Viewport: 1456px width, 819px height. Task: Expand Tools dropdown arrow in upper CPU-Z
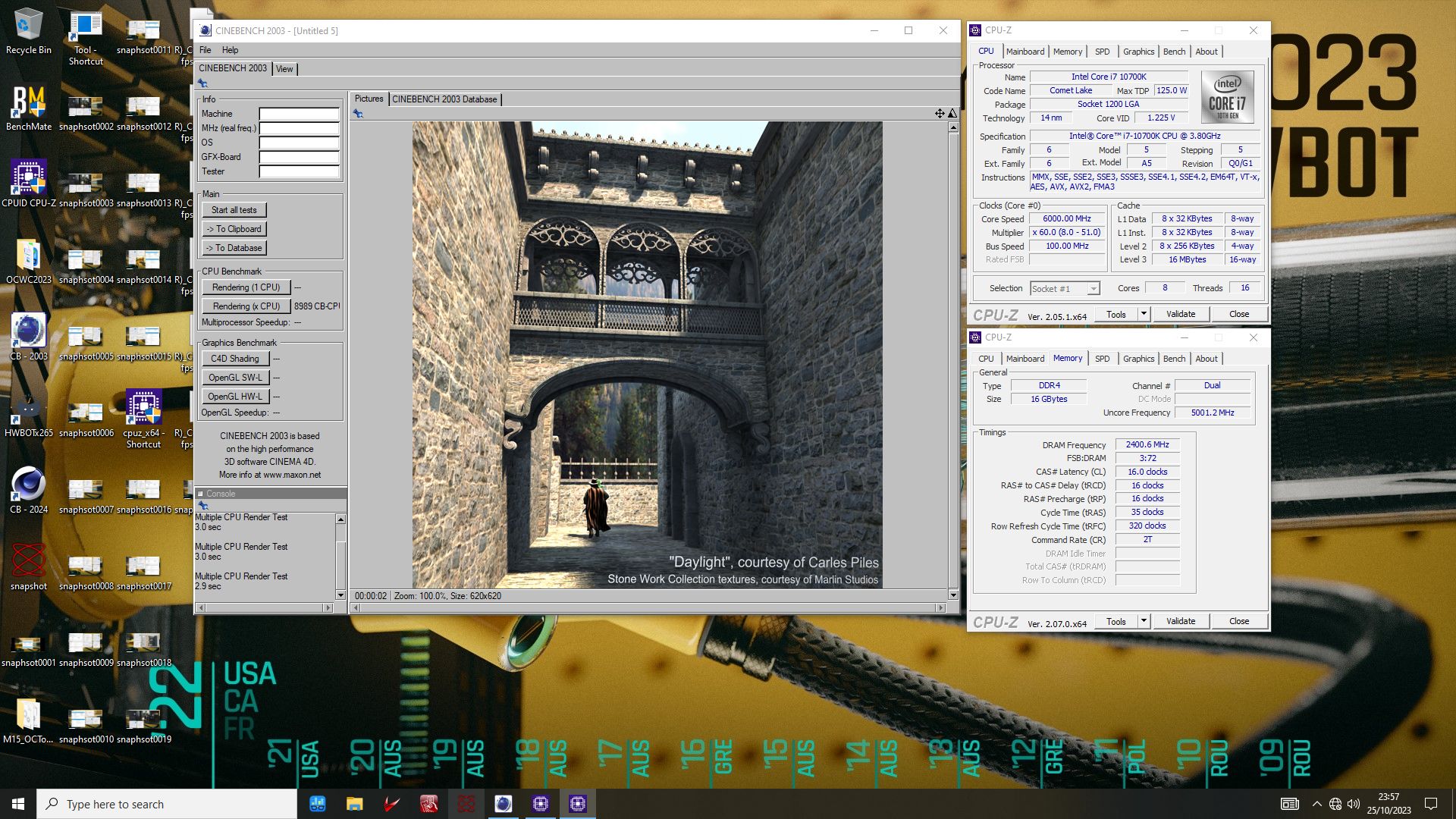point(1144,314)
